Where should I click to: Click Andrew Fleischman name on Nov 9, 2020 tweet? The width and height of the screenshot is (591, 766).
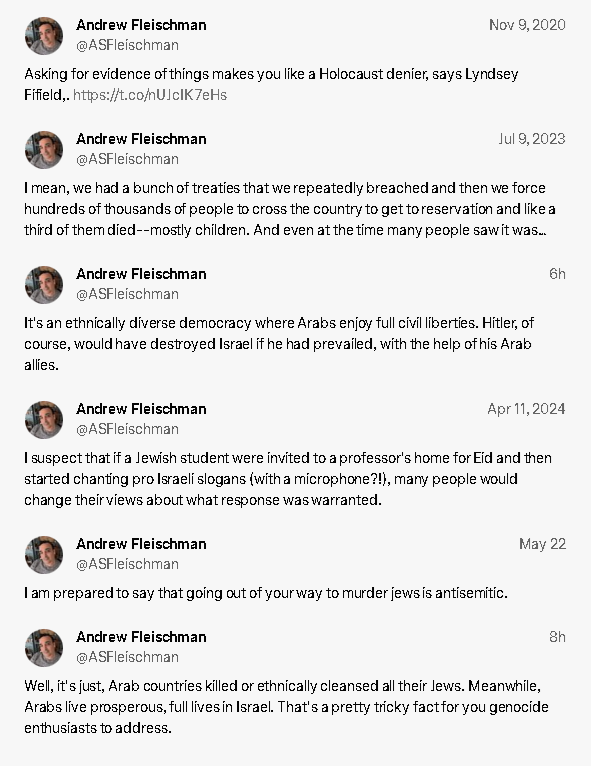pos(141,25)
